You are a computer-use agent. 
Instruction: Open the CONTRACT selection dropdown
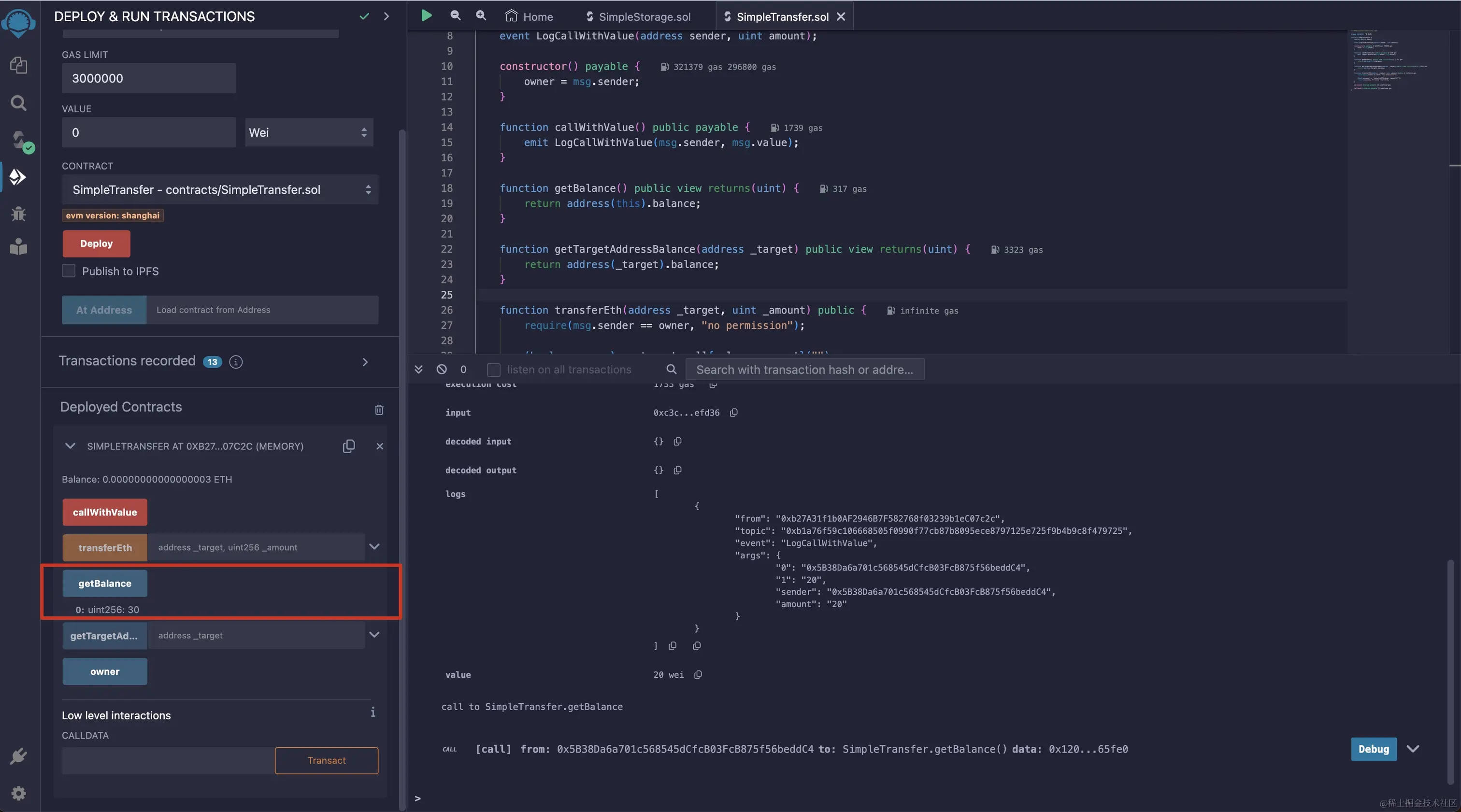pos(220,190)
